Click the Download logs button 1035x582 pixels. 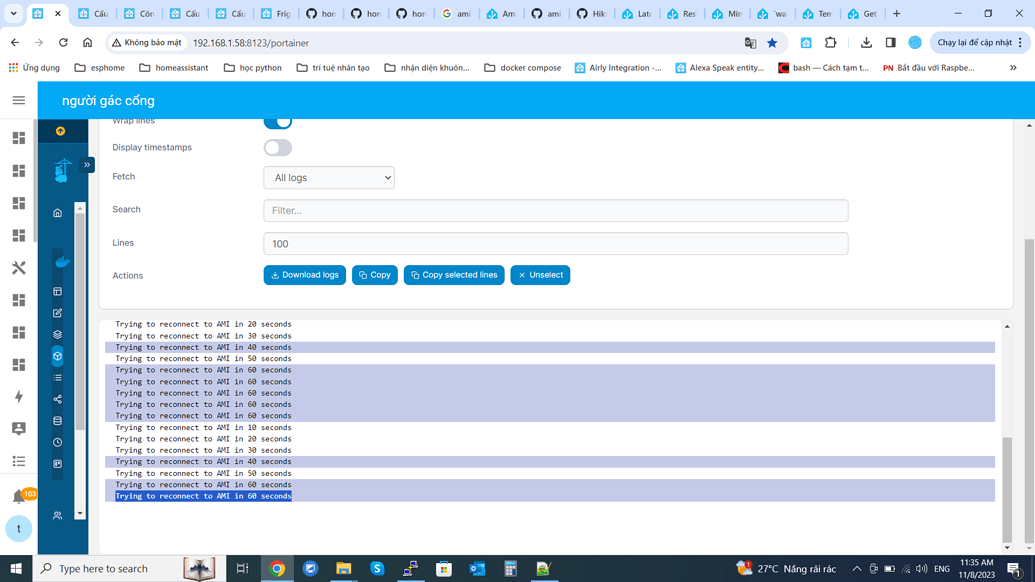coord(304,275)
